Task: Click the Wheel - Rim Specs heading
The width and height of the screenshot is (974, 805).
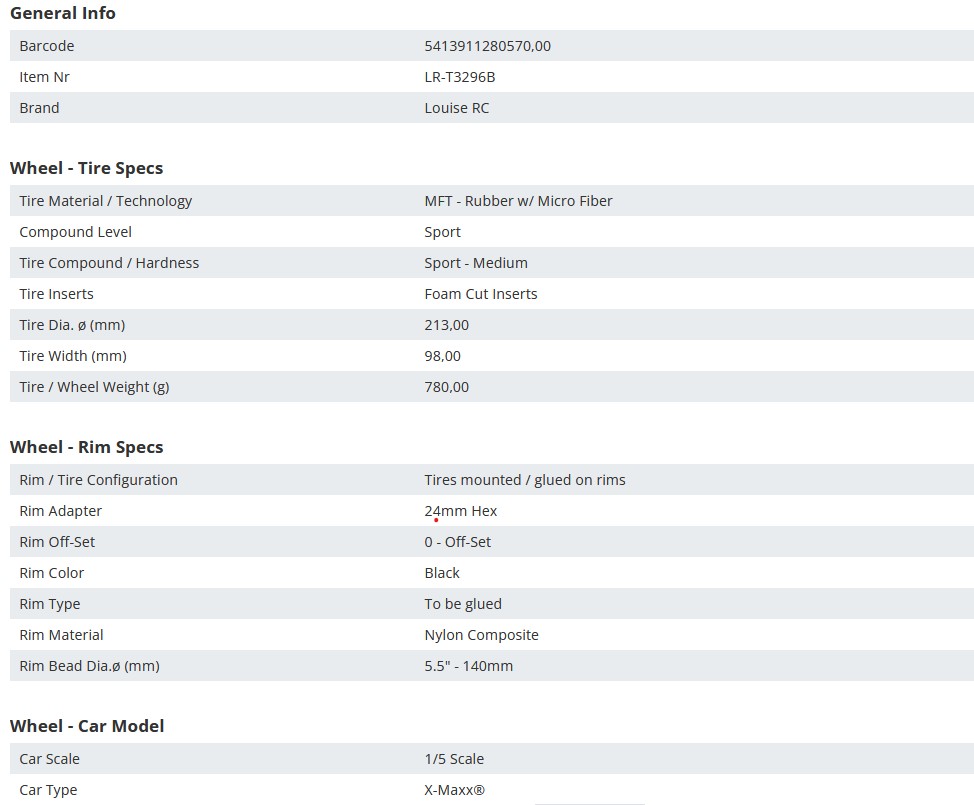Action: 86,447
